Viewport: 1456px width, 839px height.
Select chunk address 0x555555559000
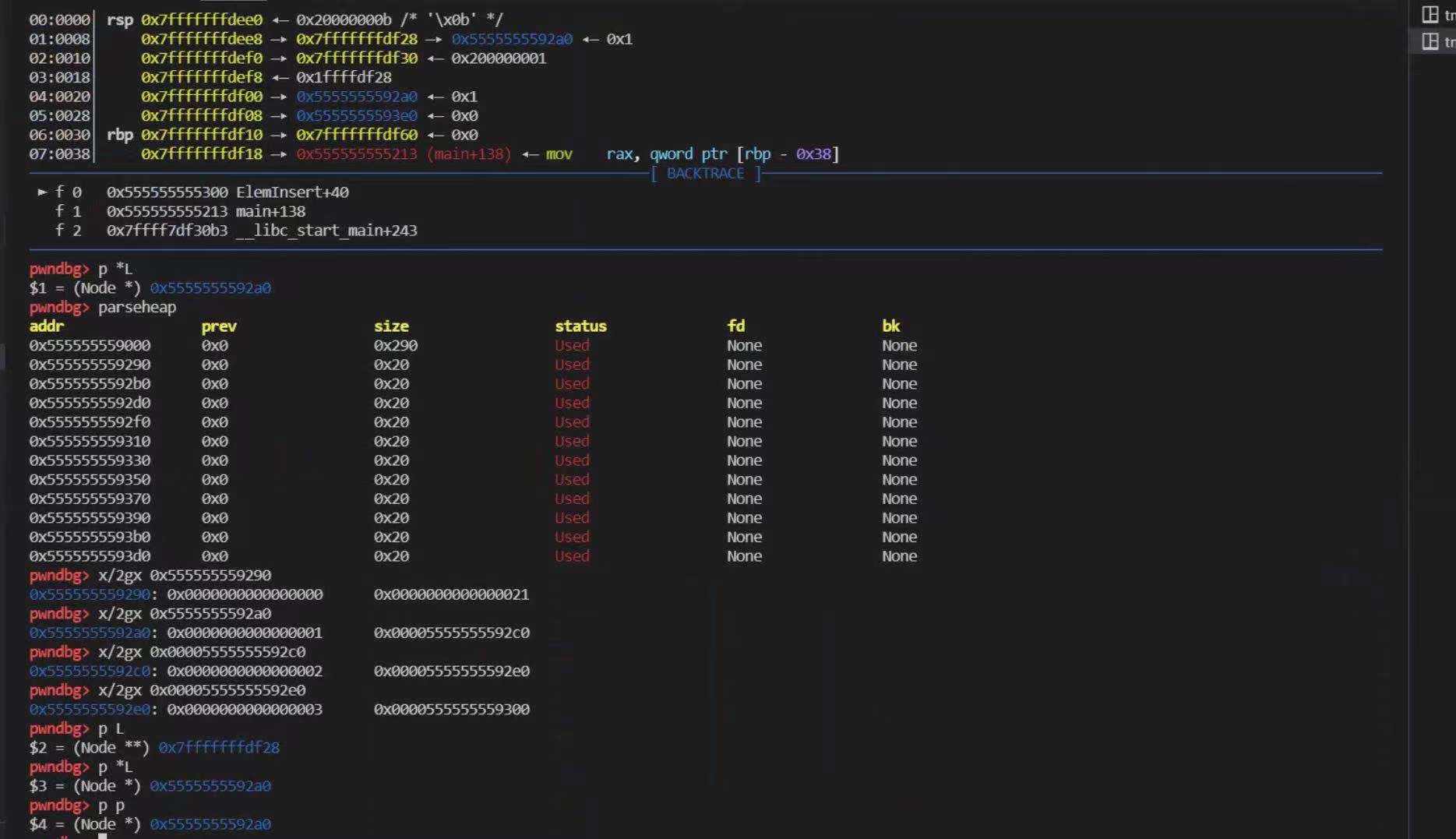90,345
